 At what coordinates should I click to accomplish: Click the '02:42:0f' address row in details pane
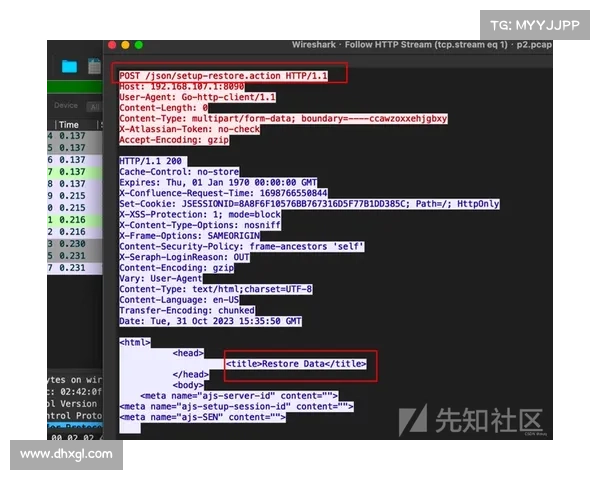[75, 392]
